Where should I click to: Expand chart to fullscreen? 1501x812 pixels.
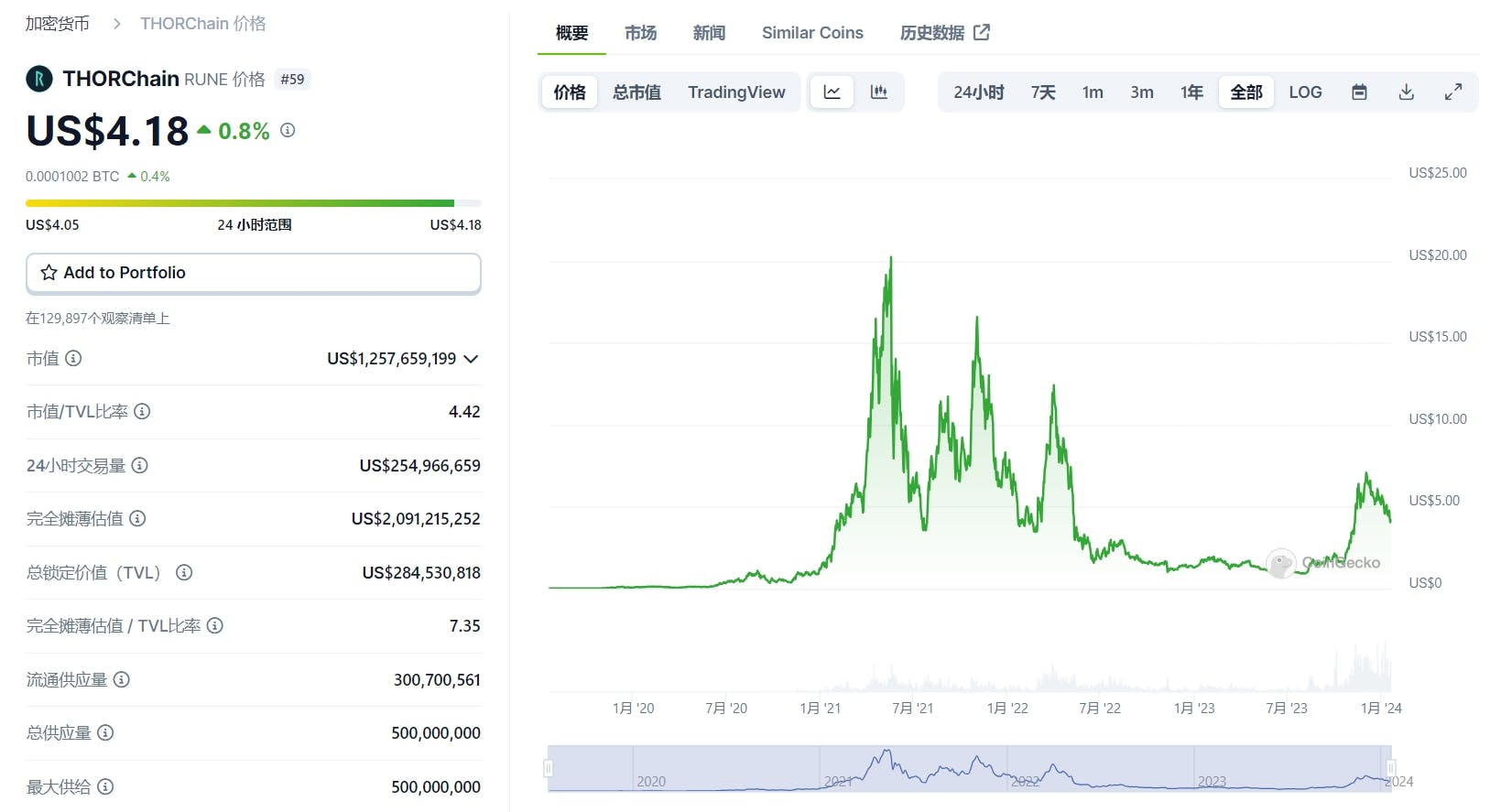1452,92
